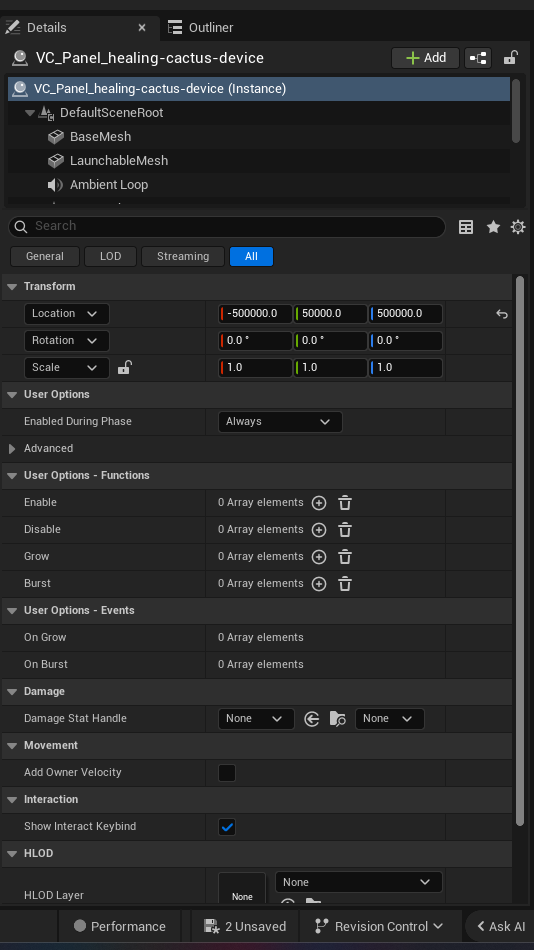Select the LOD filter tab
This screenshot has width=534, height=950.
pos(110,256)
